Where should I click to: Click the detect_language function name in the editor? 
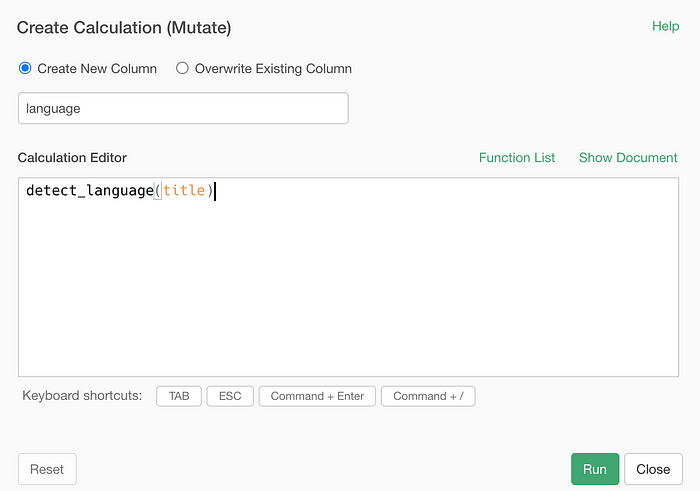pyautogui.click(x=90, y=191)
